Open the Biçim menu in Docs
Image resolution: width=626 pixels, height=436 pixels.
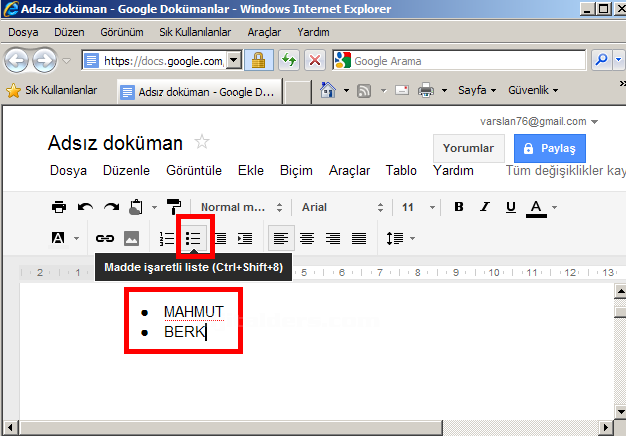click(297, 170)
